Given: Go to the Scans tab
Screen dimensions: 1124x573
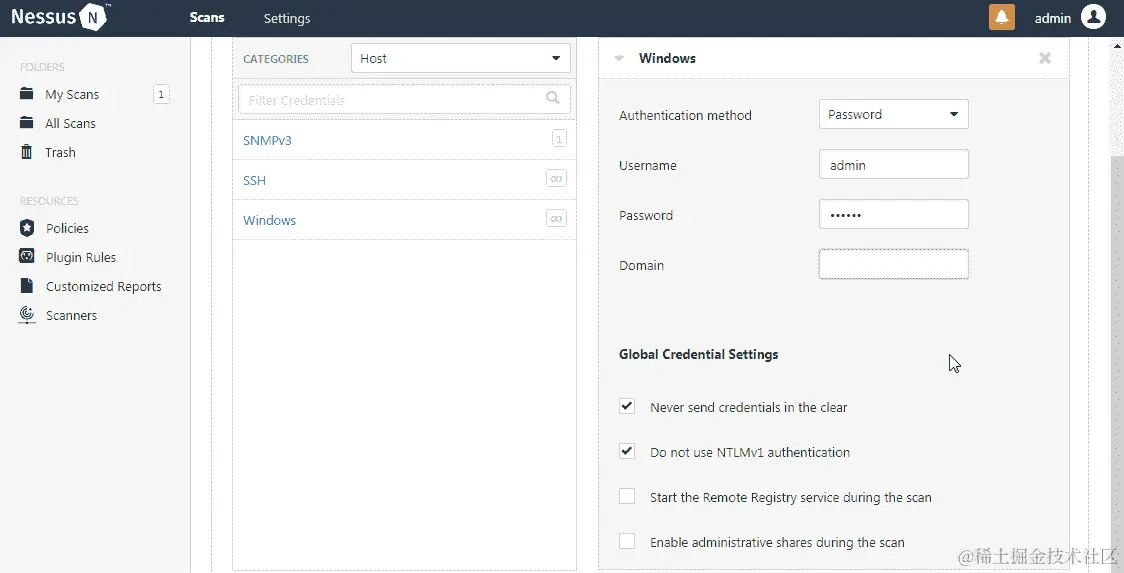Looking at the screenshot, I should 207,18.
